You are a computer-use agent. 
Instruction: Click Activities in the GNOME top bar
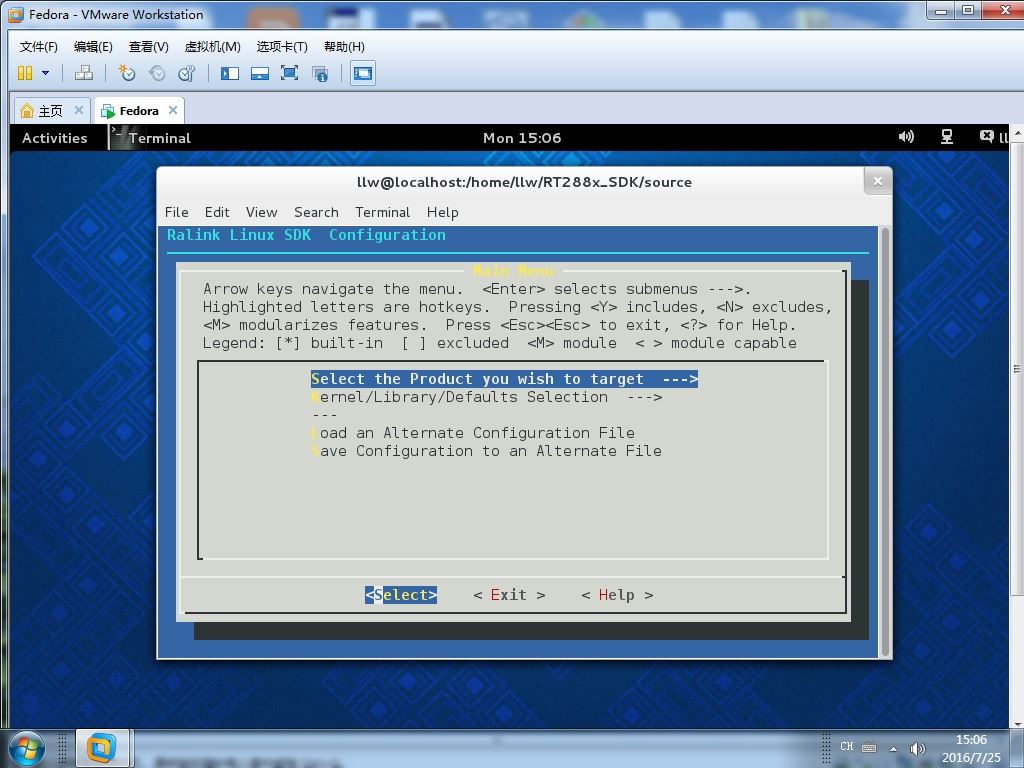pos(55,138)
